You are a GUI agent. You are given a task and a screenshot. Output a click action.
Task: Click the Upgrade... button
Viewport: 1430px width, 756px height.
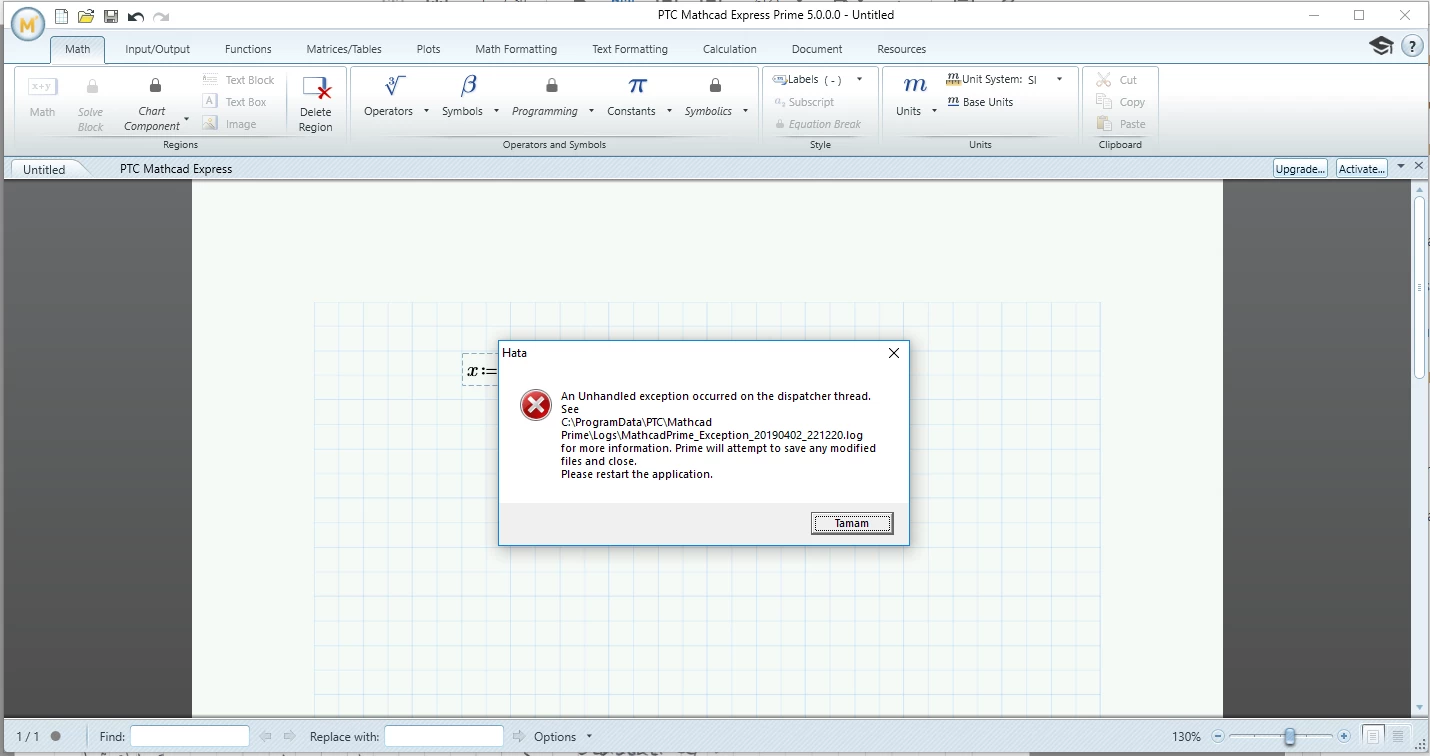click(x=1300, y=168)
